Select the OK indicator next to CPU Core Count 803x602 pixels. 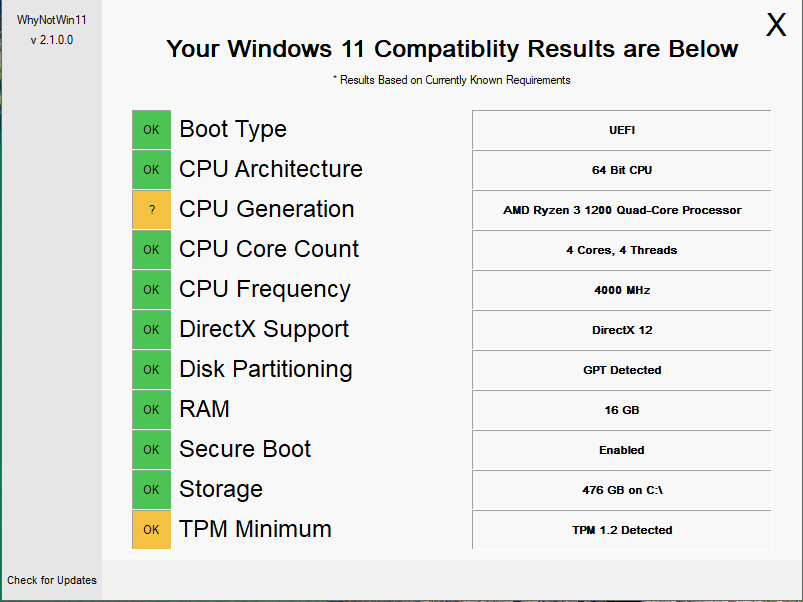click(x=152, y=249)
